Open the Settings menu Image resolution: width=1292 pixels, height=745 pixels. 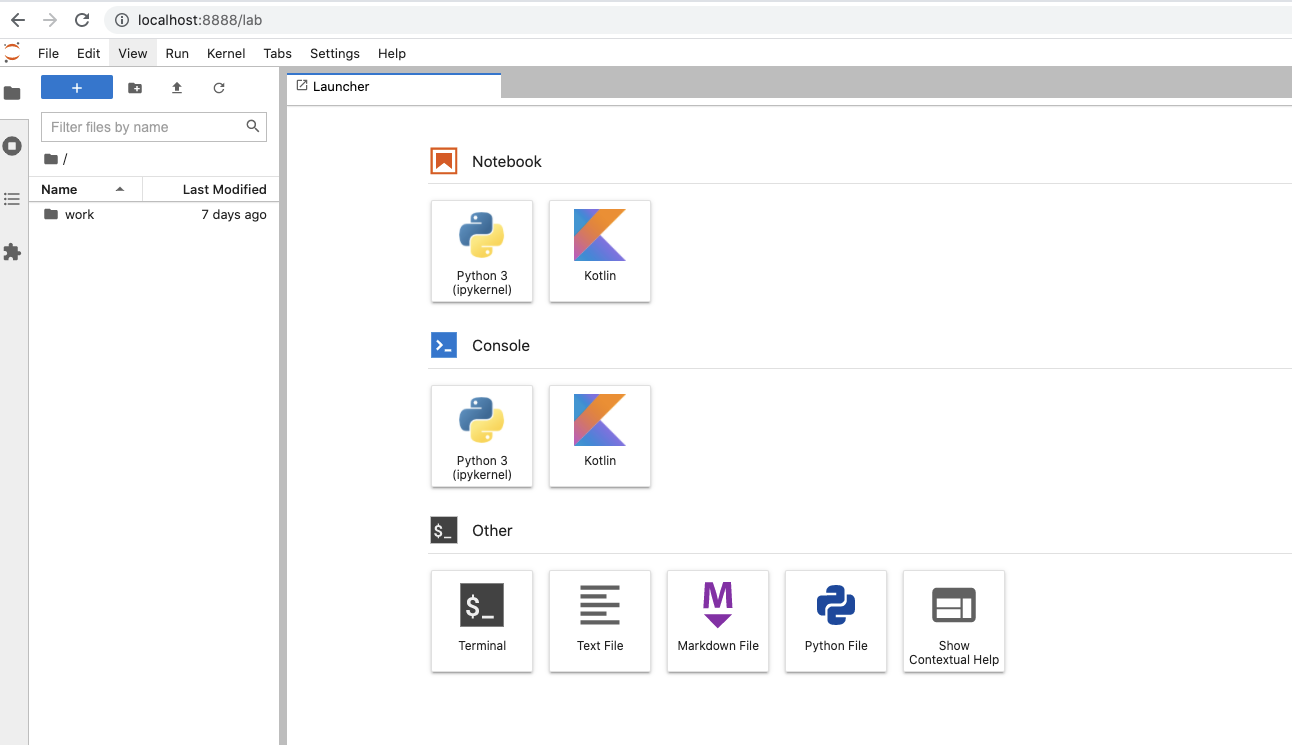tap(334, 54)
